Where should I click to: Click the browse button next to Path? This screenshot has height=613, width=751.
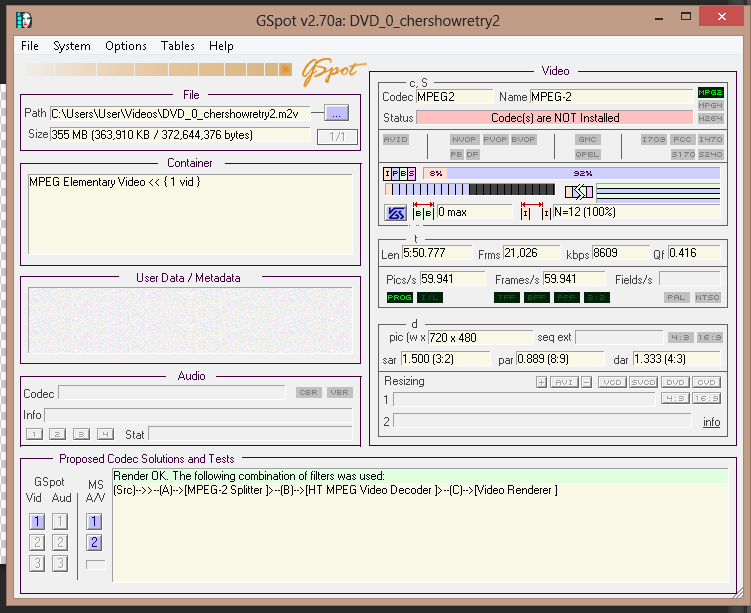click(x=337, y=113)
